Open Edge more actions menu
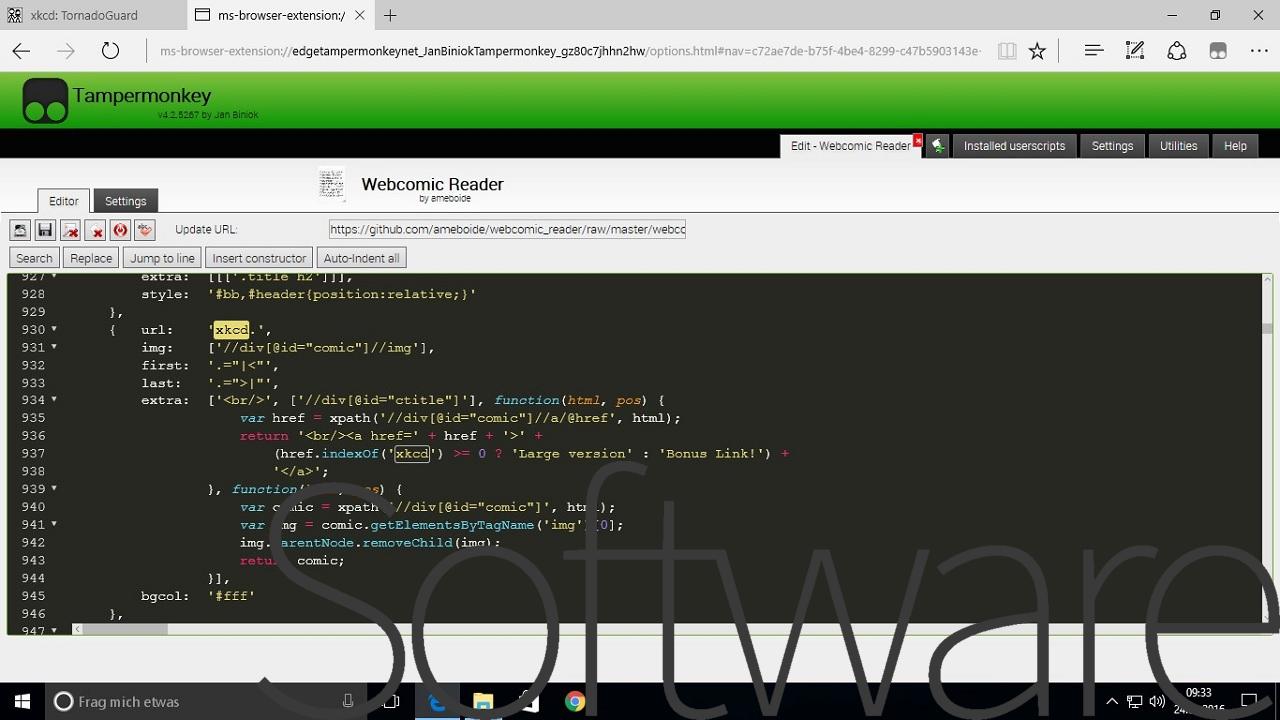This screenshot has width=1280, height=720. (x=1259, y=51)
